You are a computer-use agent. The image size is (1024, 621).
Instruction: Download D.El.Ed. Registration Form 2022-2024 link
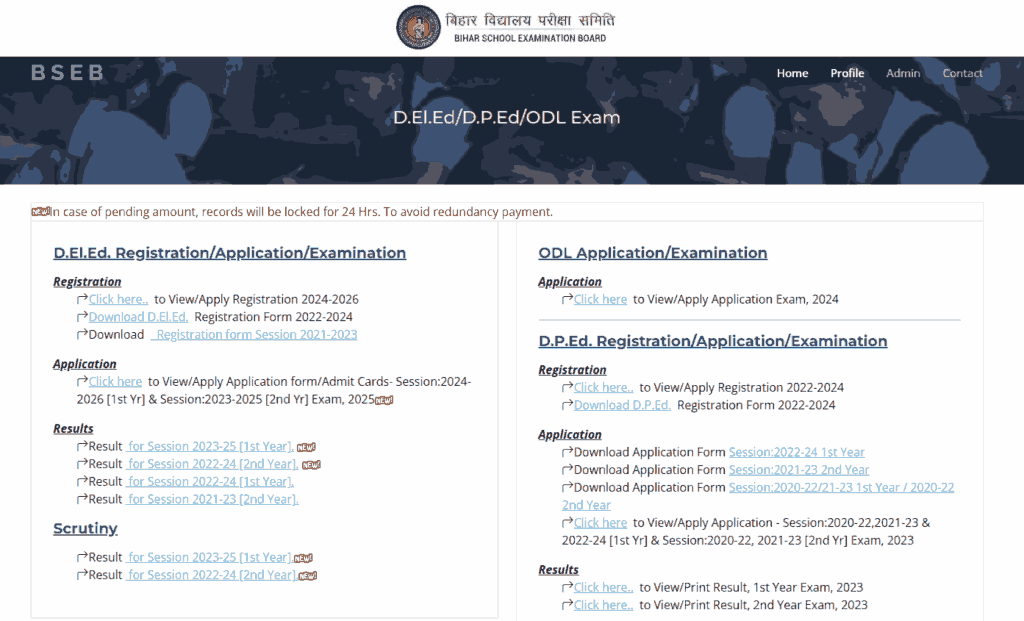(138, 317)
